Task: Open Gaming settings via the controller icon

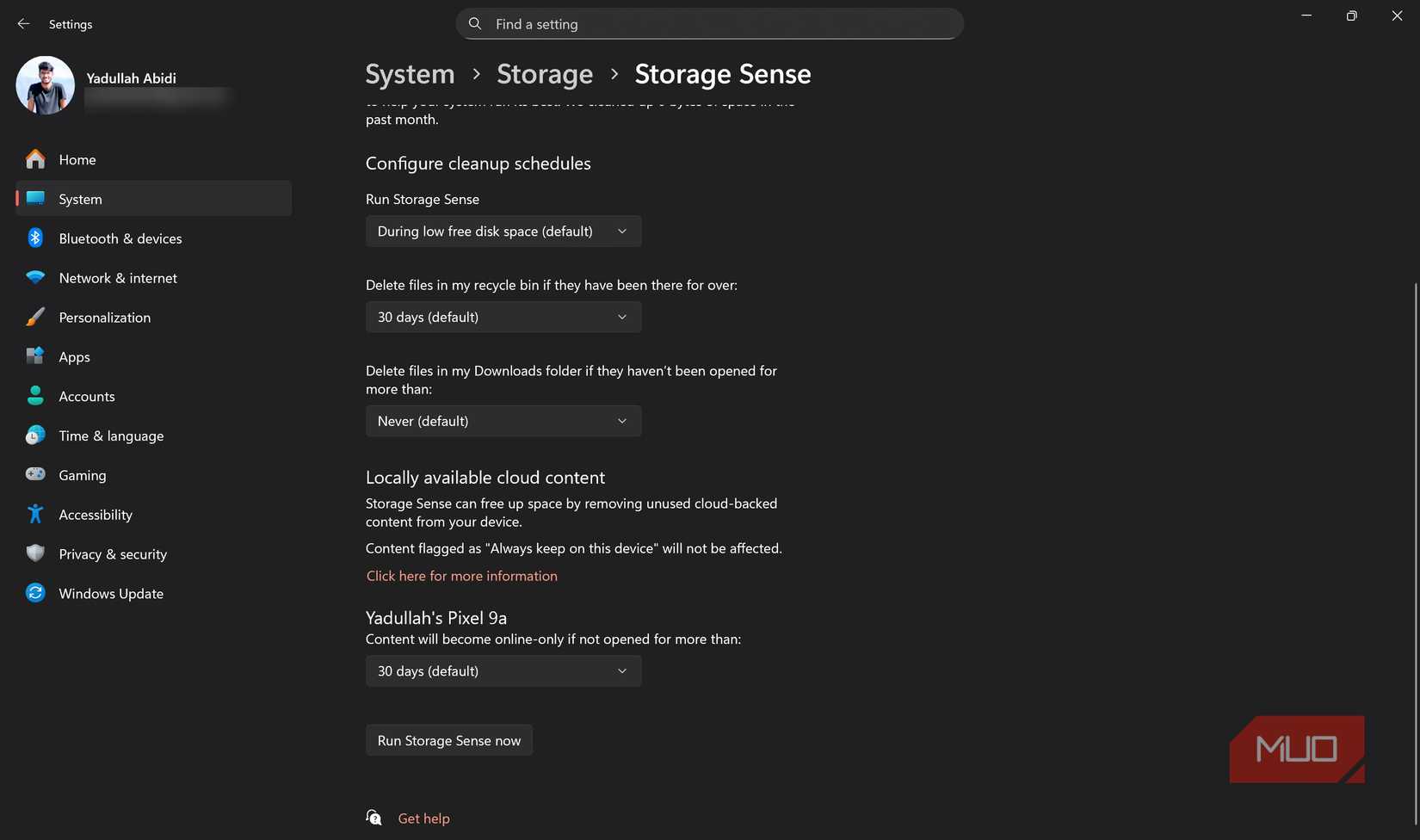Action: pos(34,474)
